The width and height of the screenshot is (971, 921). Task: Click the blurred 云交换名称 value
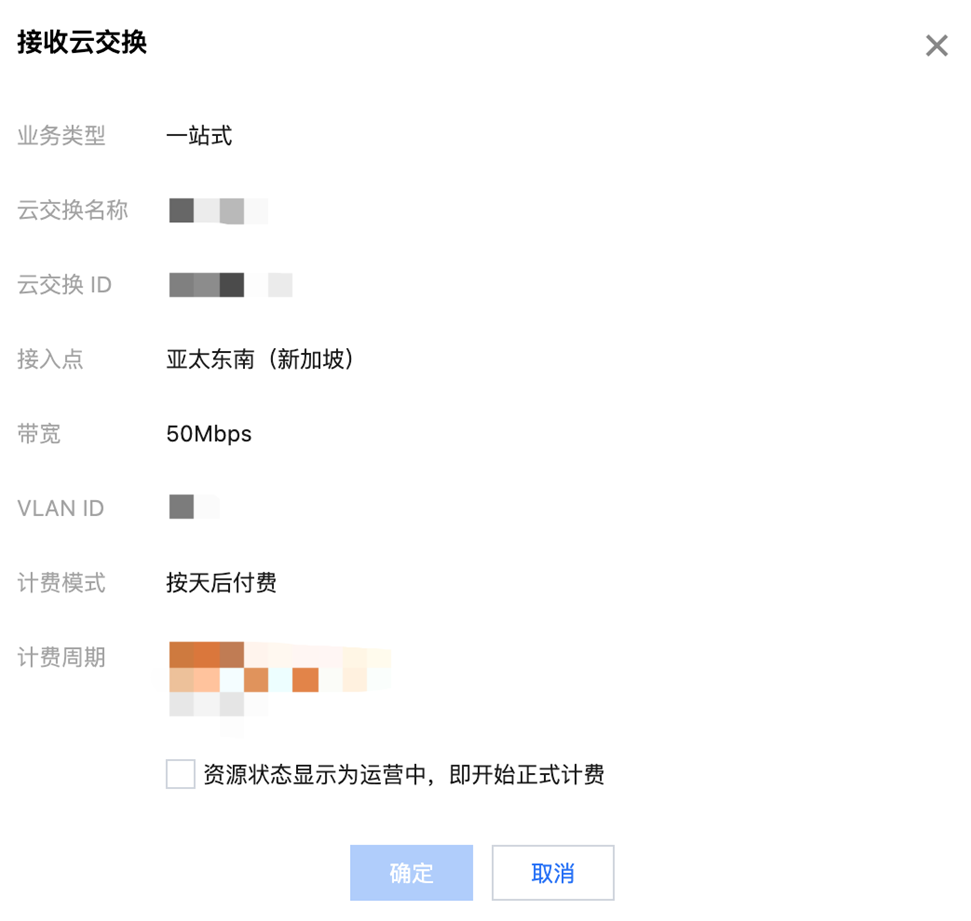click(x=217, y=211)
